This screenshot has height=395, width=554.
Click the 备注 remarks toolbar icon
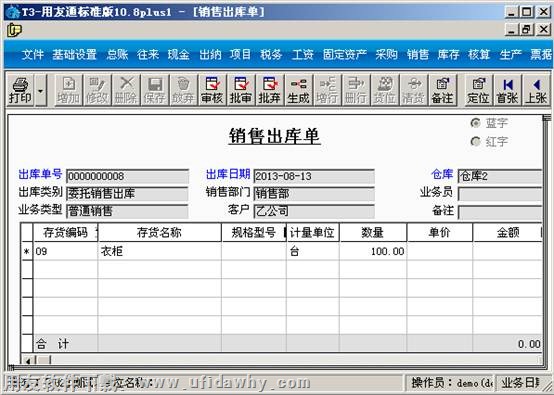442,90
